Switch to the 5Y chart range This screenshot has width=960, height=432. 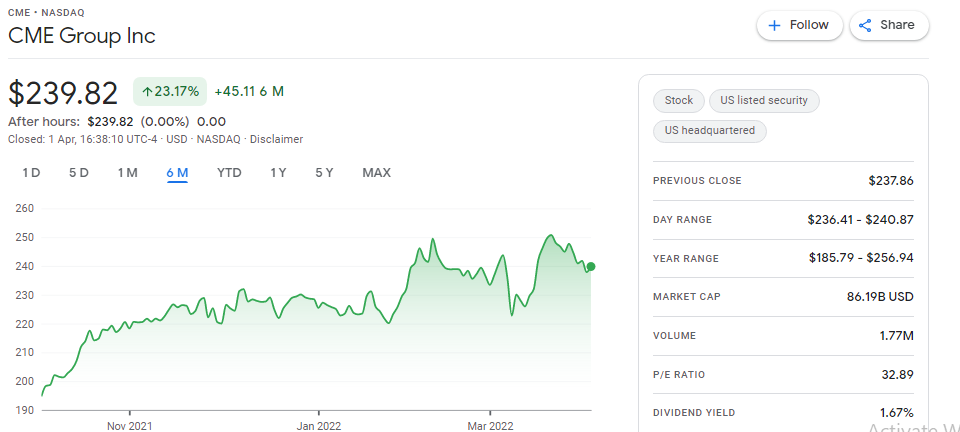[x=324, y=173]
